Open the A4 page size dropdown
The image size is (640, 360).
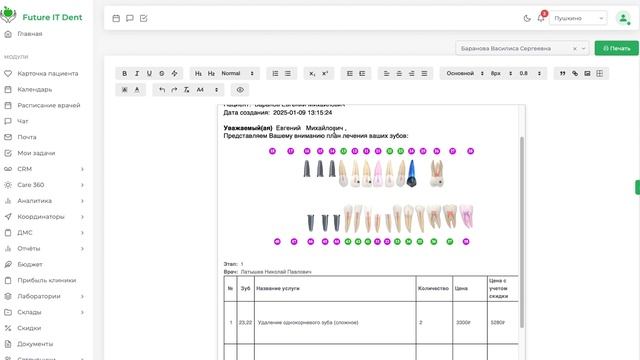click(x=207, y=90)
